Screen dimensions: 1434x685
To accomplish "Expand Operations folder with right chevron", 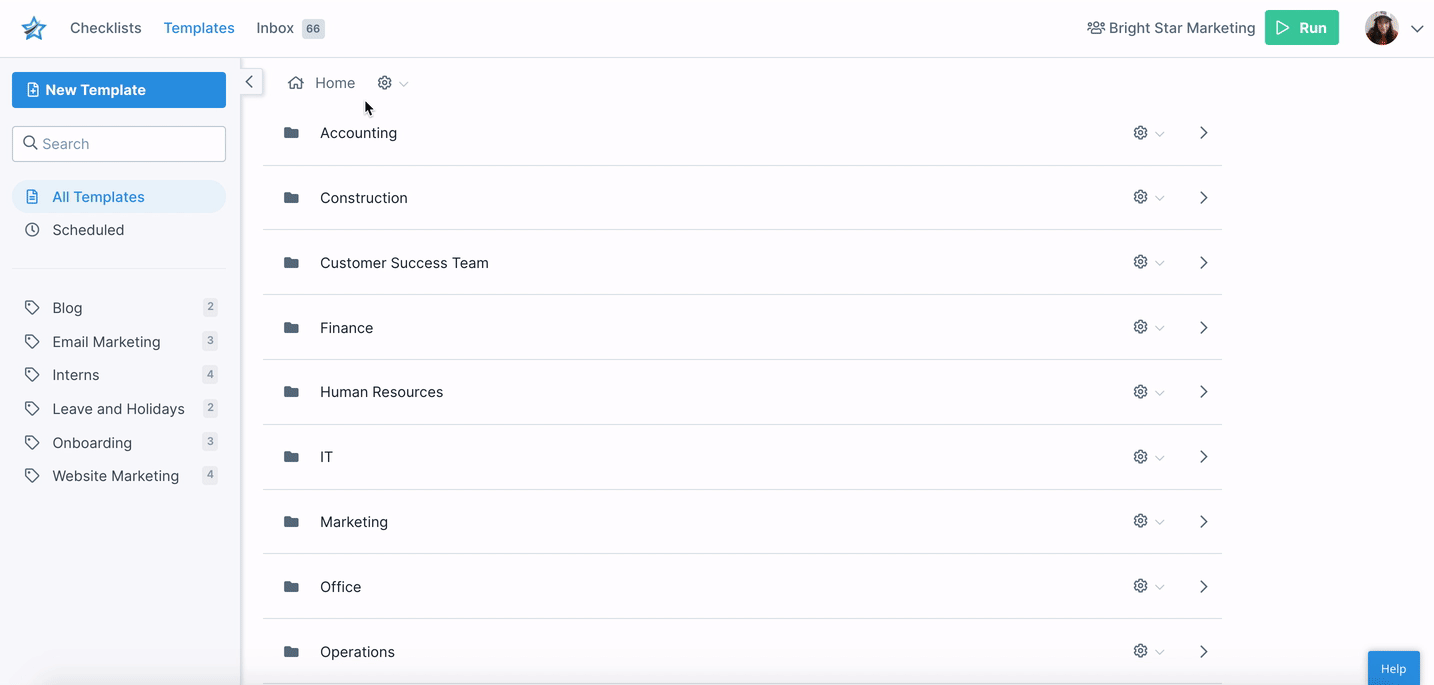I will (x=1204, y=652).
